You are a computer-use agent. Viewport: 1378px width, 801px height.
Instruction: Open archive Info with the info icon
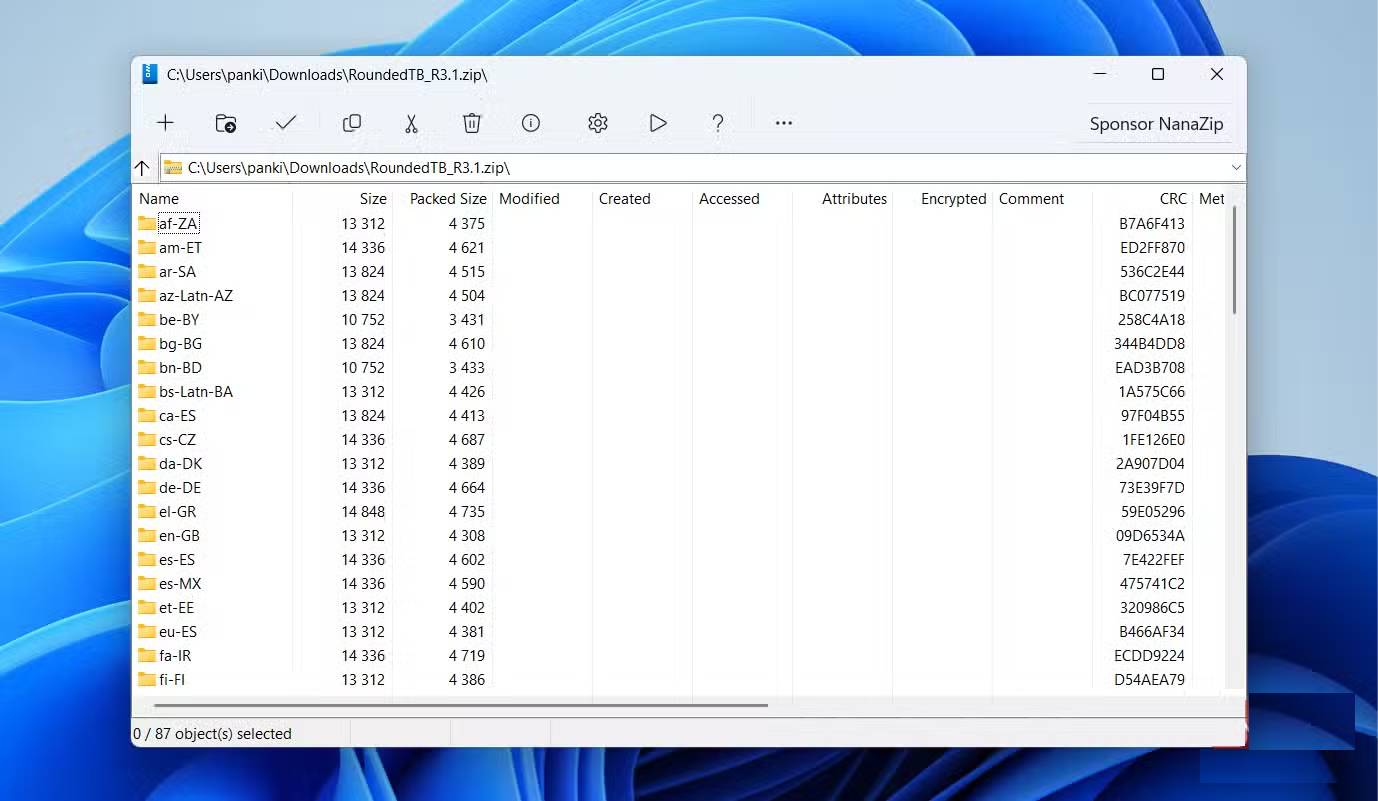click(x=530, y=122)
